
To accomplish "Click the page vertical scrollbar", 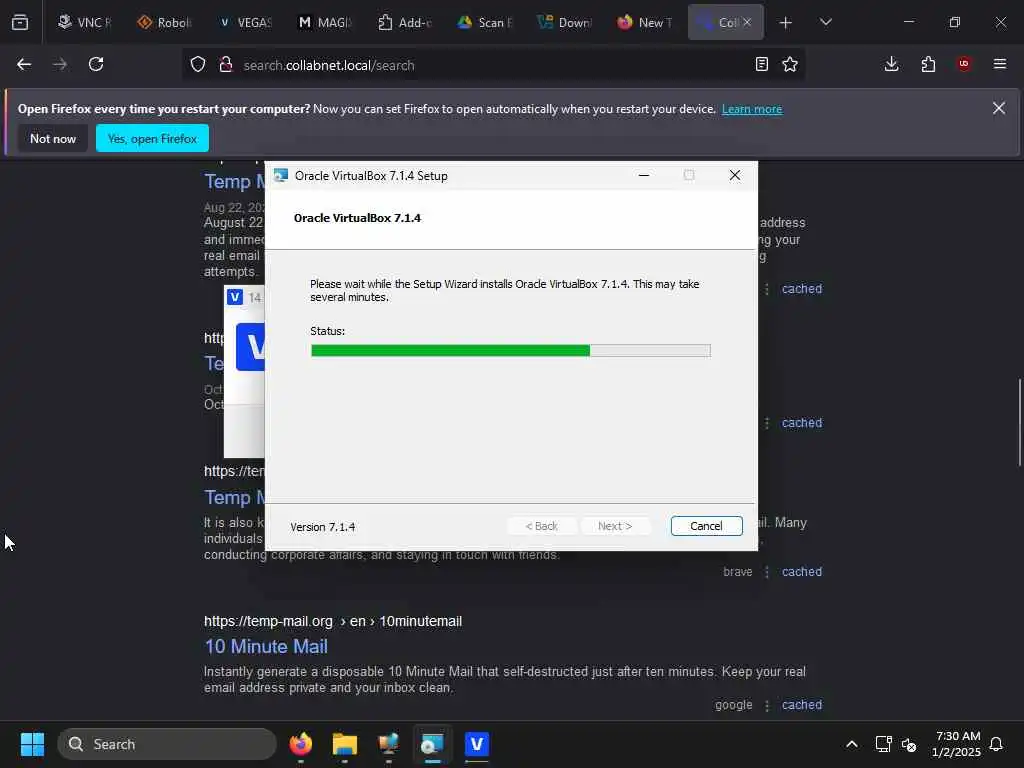I will (x=1019, y=422).
